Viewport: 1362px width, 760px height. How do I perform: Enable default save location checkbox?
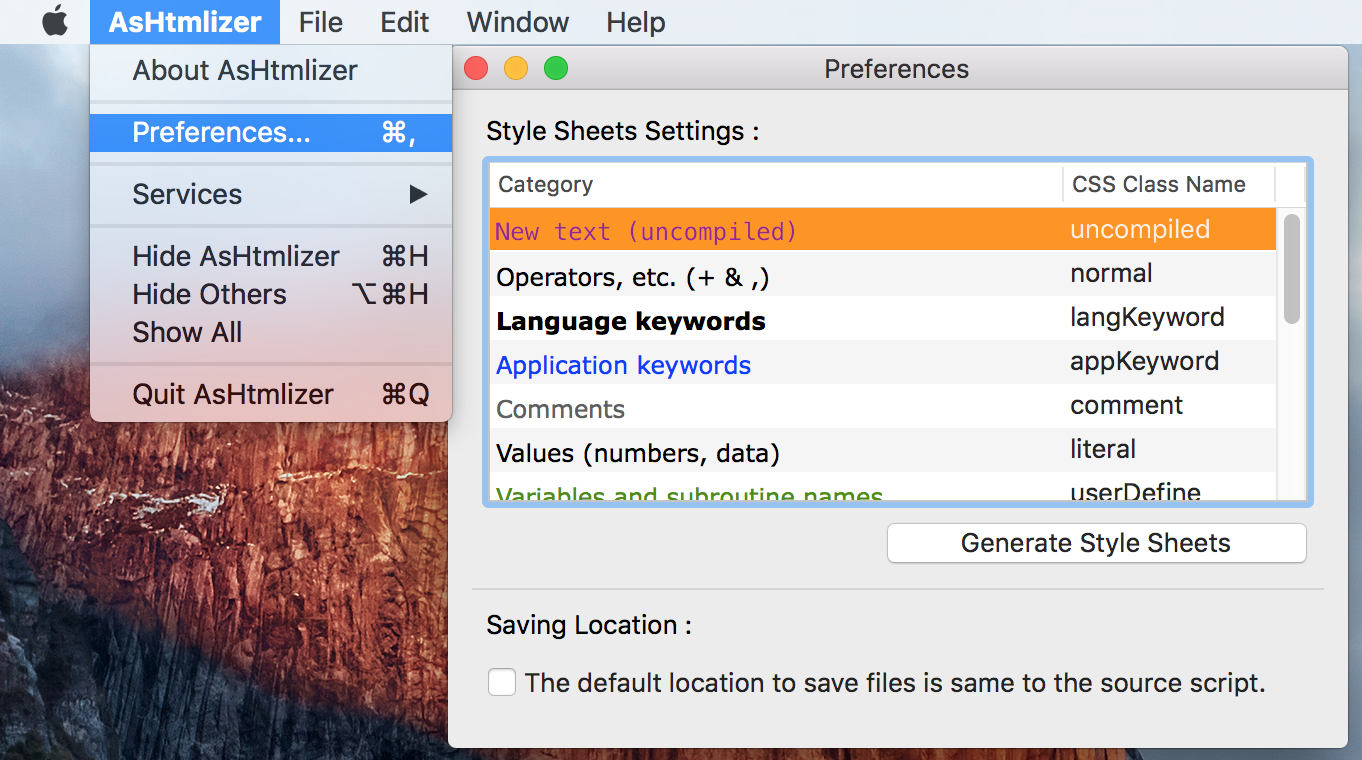[x=502, y=683]
